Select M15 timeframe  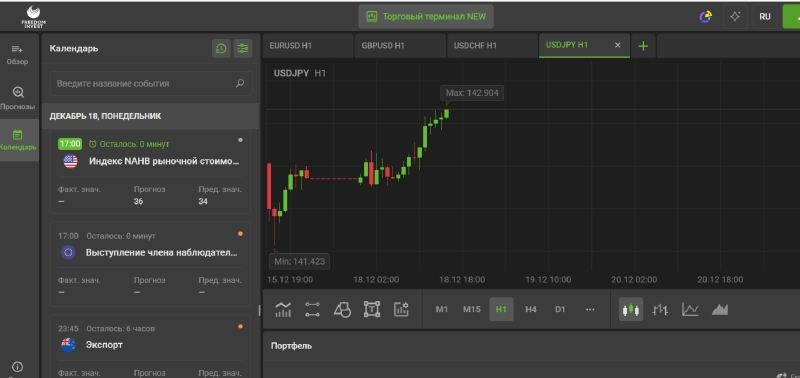[x=471, y=309]
